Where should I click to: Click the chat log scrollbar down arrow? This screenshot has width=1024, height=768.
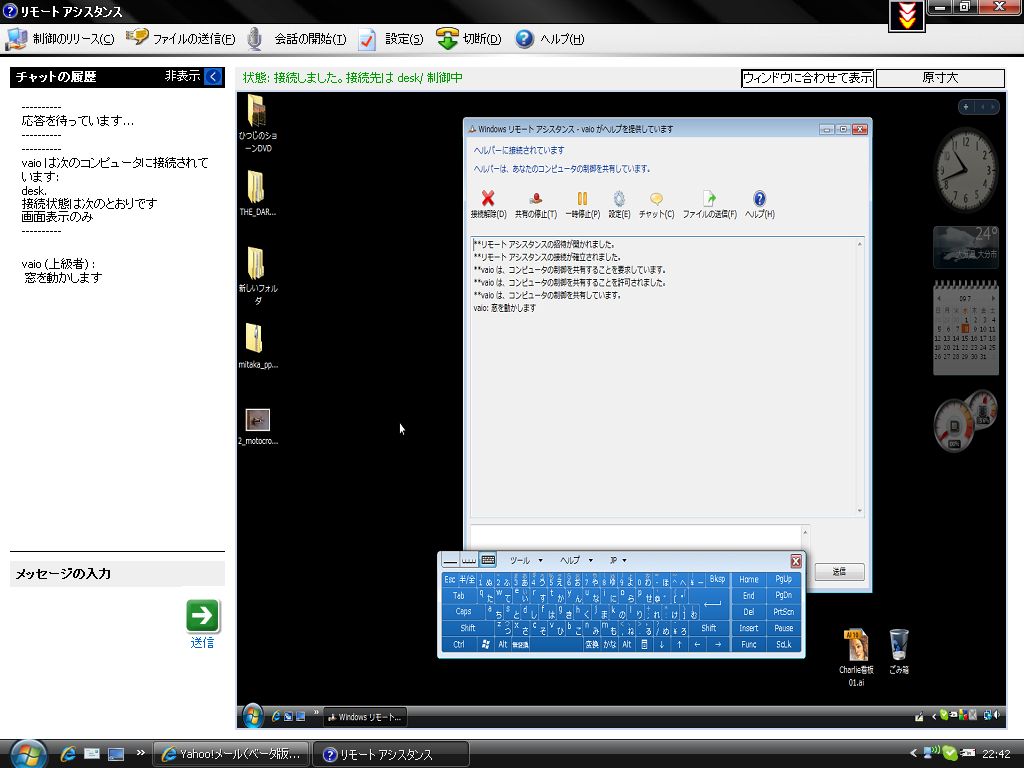pos(859,511)
